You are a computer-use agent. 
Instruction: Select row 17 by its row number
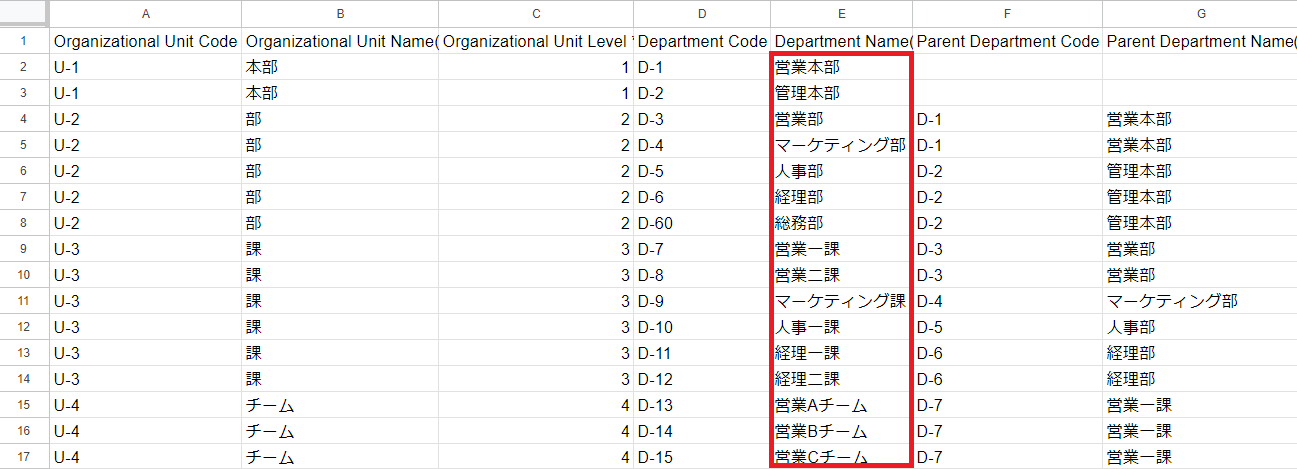pos(24,457)
